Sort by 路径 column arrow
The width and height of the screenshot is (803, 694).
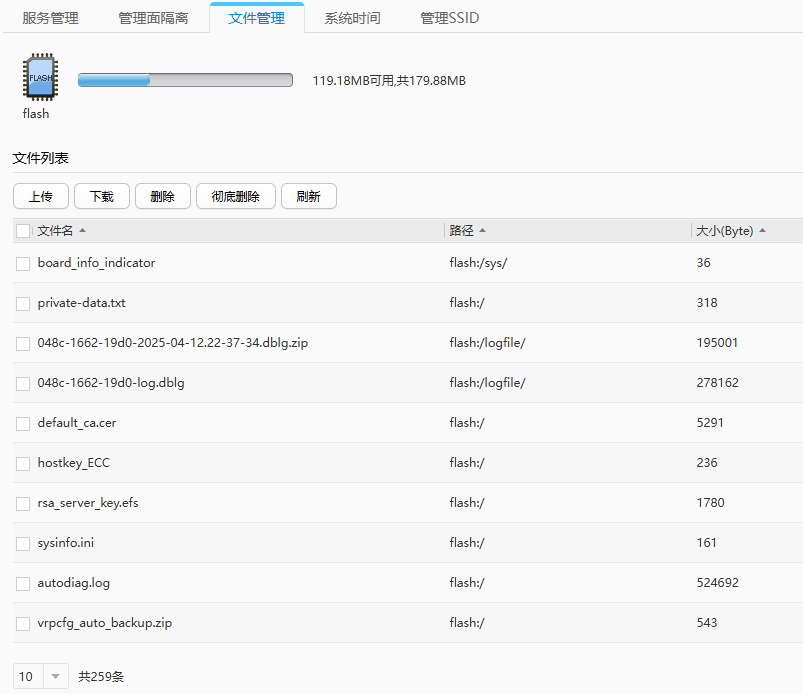[x=483, y=231]
